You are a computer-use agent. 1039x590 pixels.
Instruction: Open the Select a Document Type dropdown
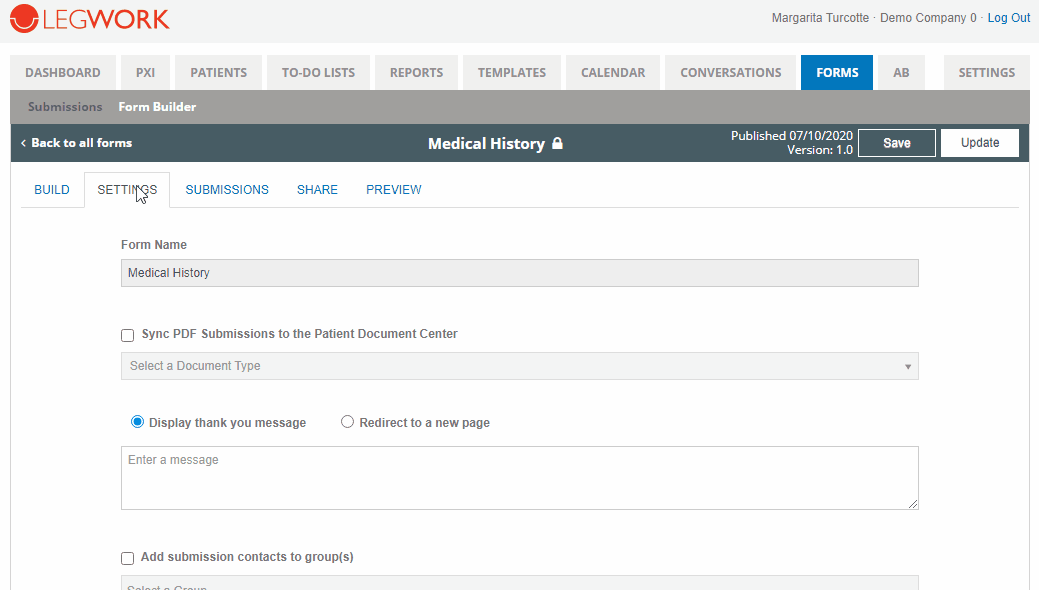519,366
